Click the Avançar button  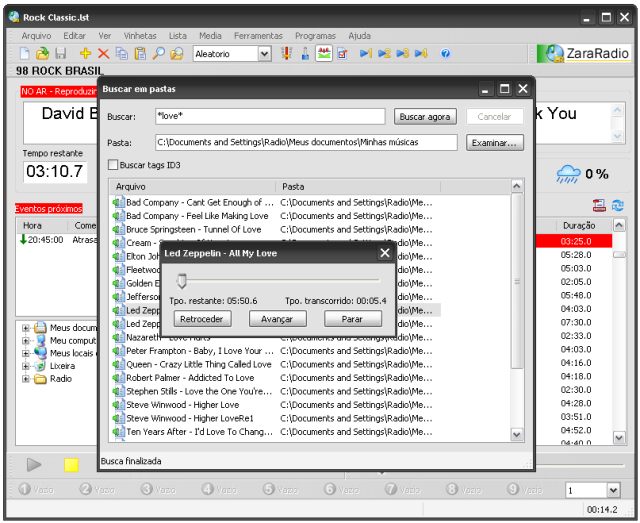277,319
